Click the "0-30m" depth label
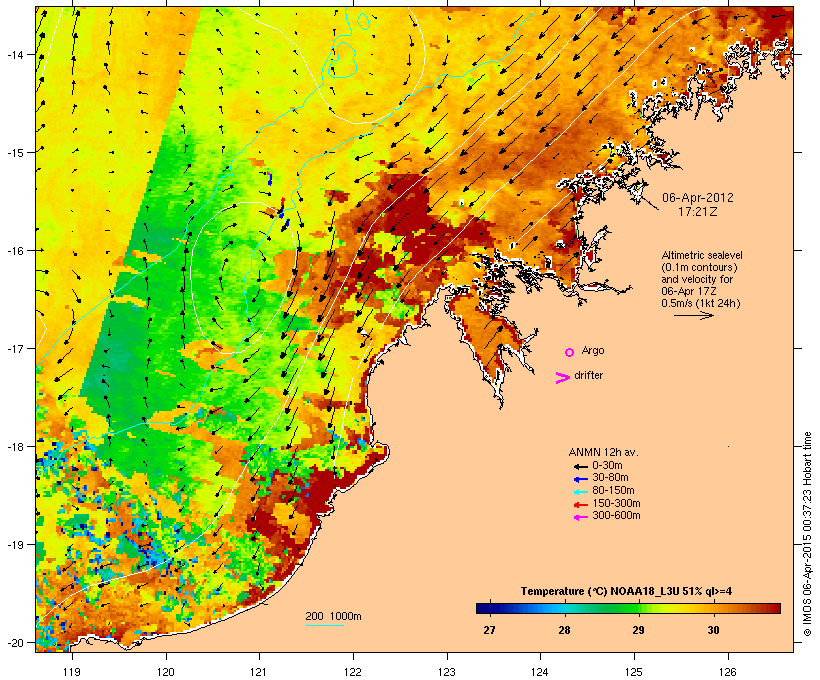Viewport: 820px width, 680px height. 607,466
